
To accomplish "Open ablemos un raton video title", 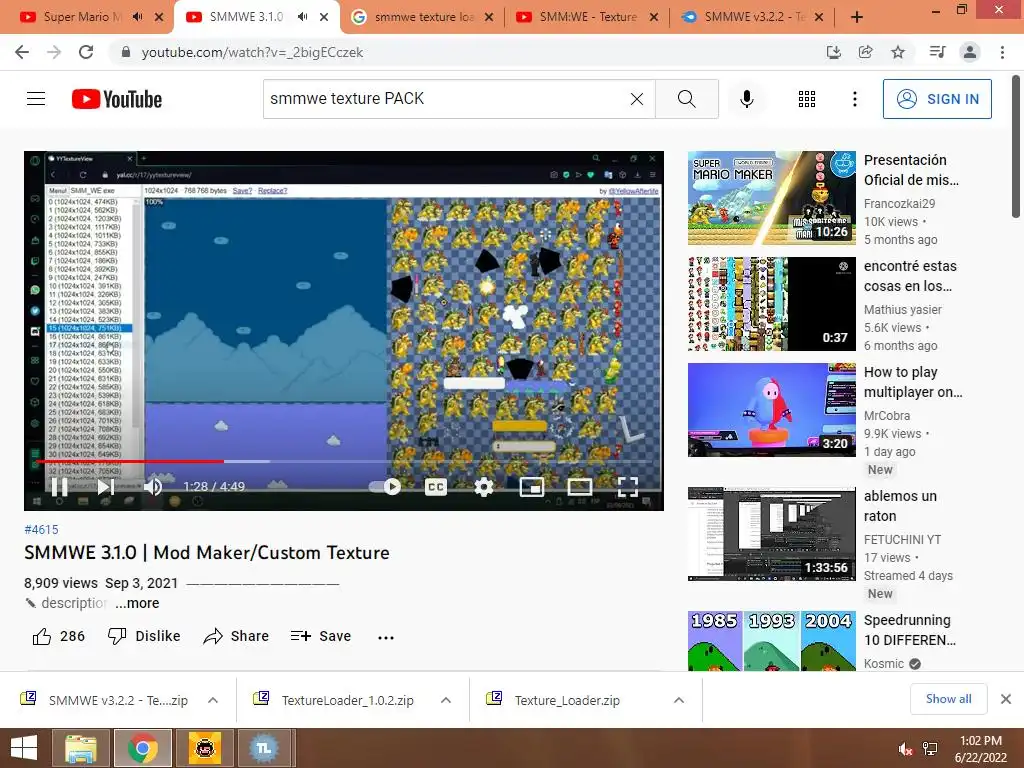I will pyautogui.click(x=901, y=506).
